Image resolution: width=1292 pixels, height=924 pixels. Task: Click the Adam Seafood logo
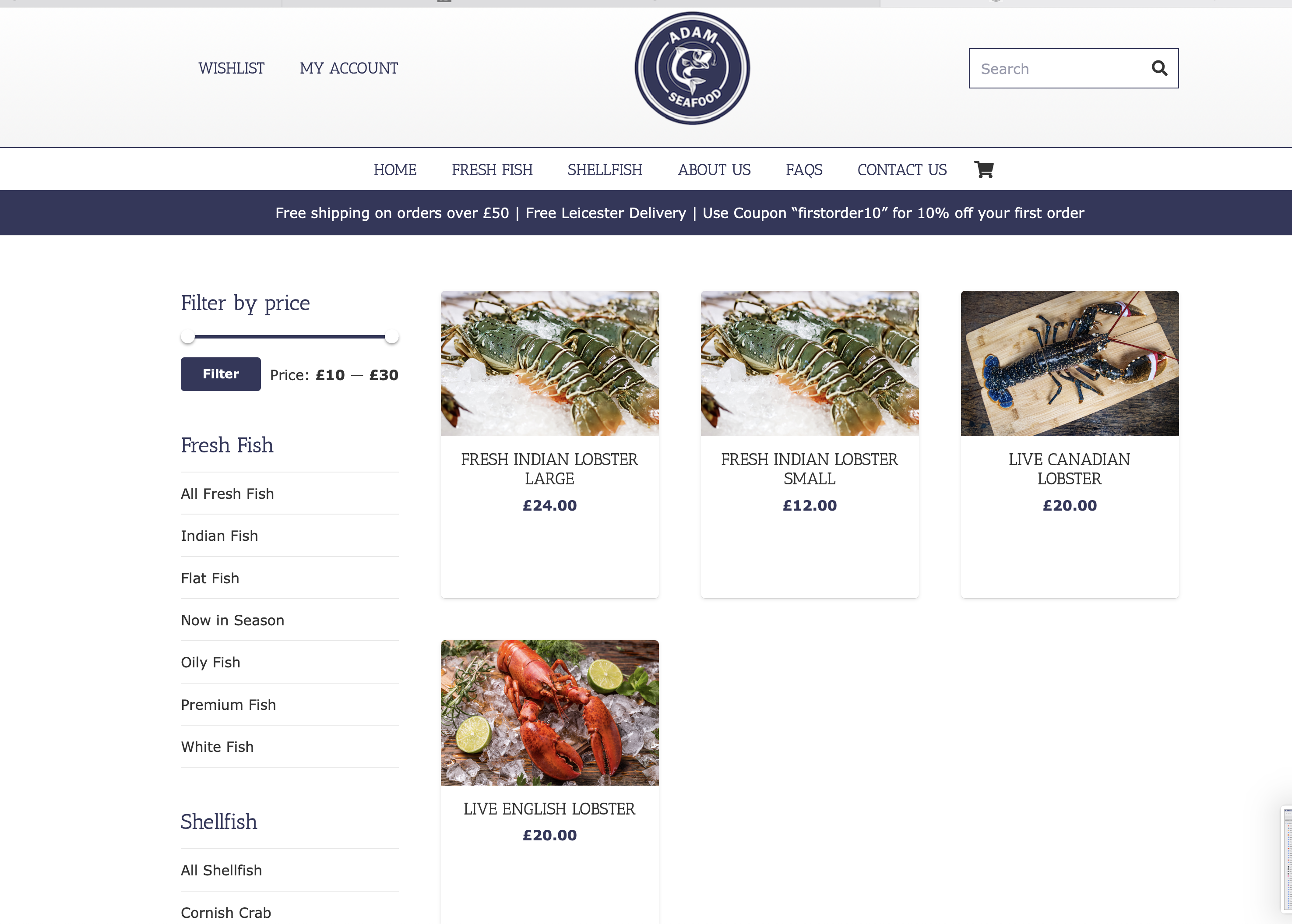(692, 68)
